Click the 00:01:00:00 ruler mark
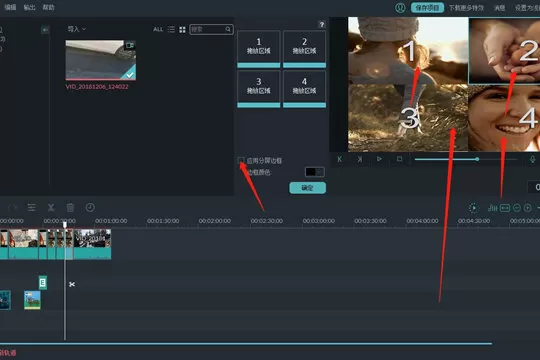Screen dimensions: 540x360 click(x=111, y=221)
